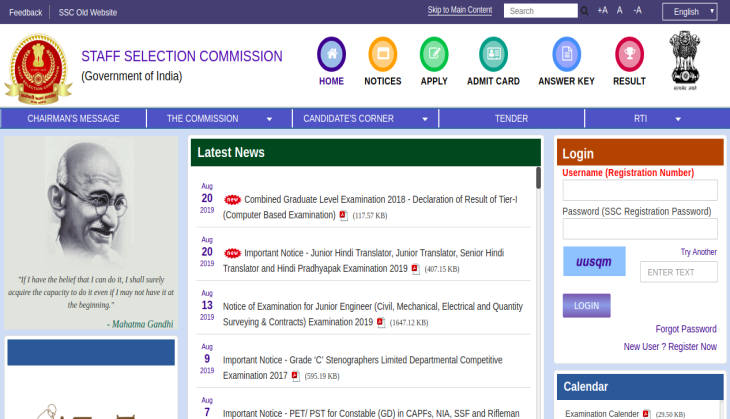Focus the Username registration number field
The width and height of the screenshot is (730, 419).
(640, 190)
